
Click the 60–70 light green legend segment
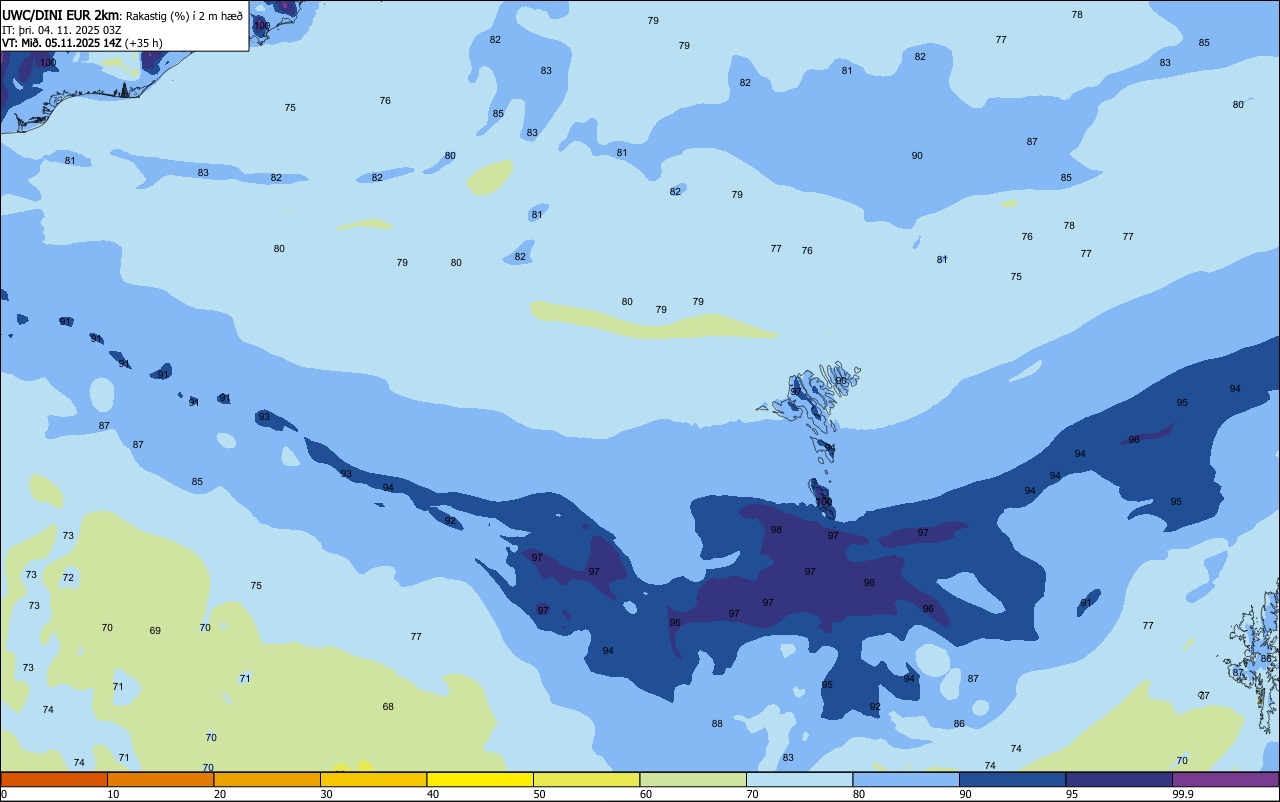693,779
